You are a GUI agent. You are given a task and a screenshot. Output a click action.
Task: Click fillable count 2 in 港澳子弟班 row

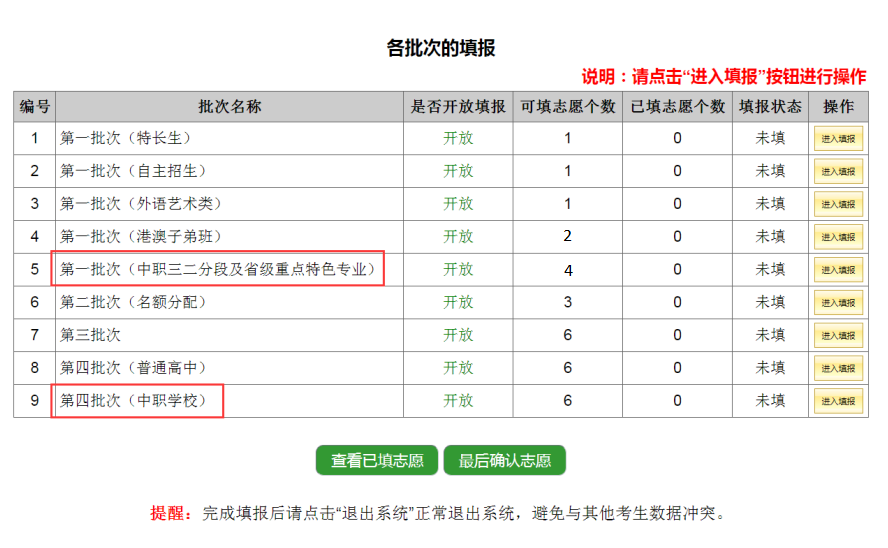click(x=568, y=236)
